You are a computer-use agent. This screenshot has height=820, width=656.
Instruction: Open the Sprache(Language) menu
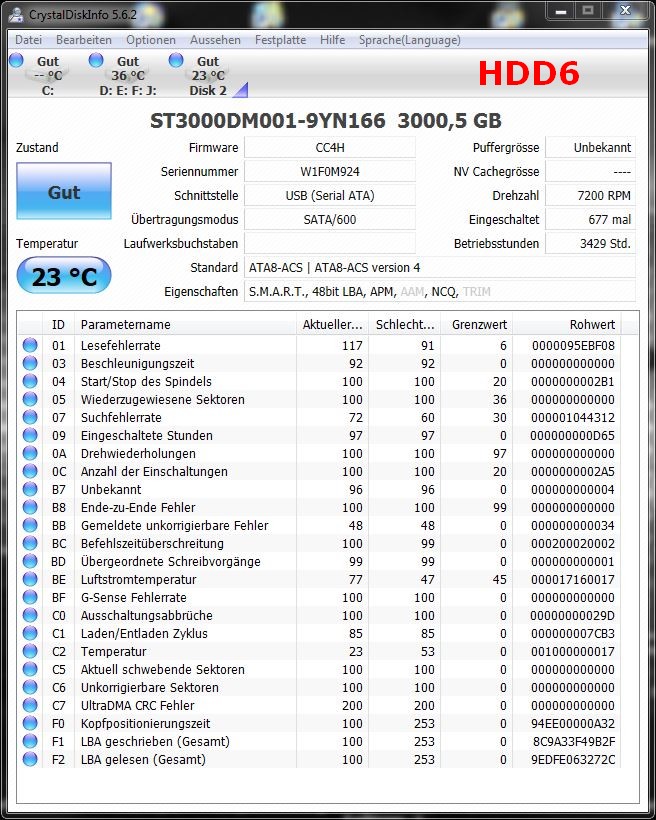410,40
